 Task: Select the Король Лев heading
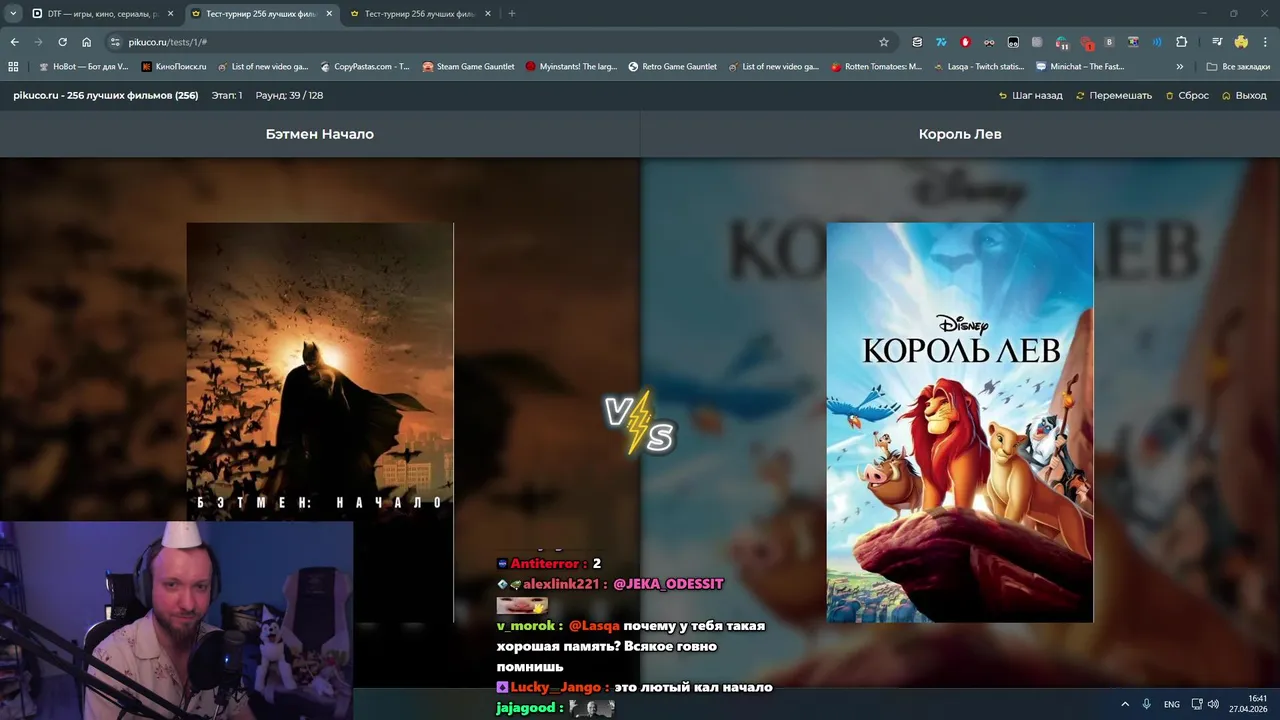(x=960, y=134)
